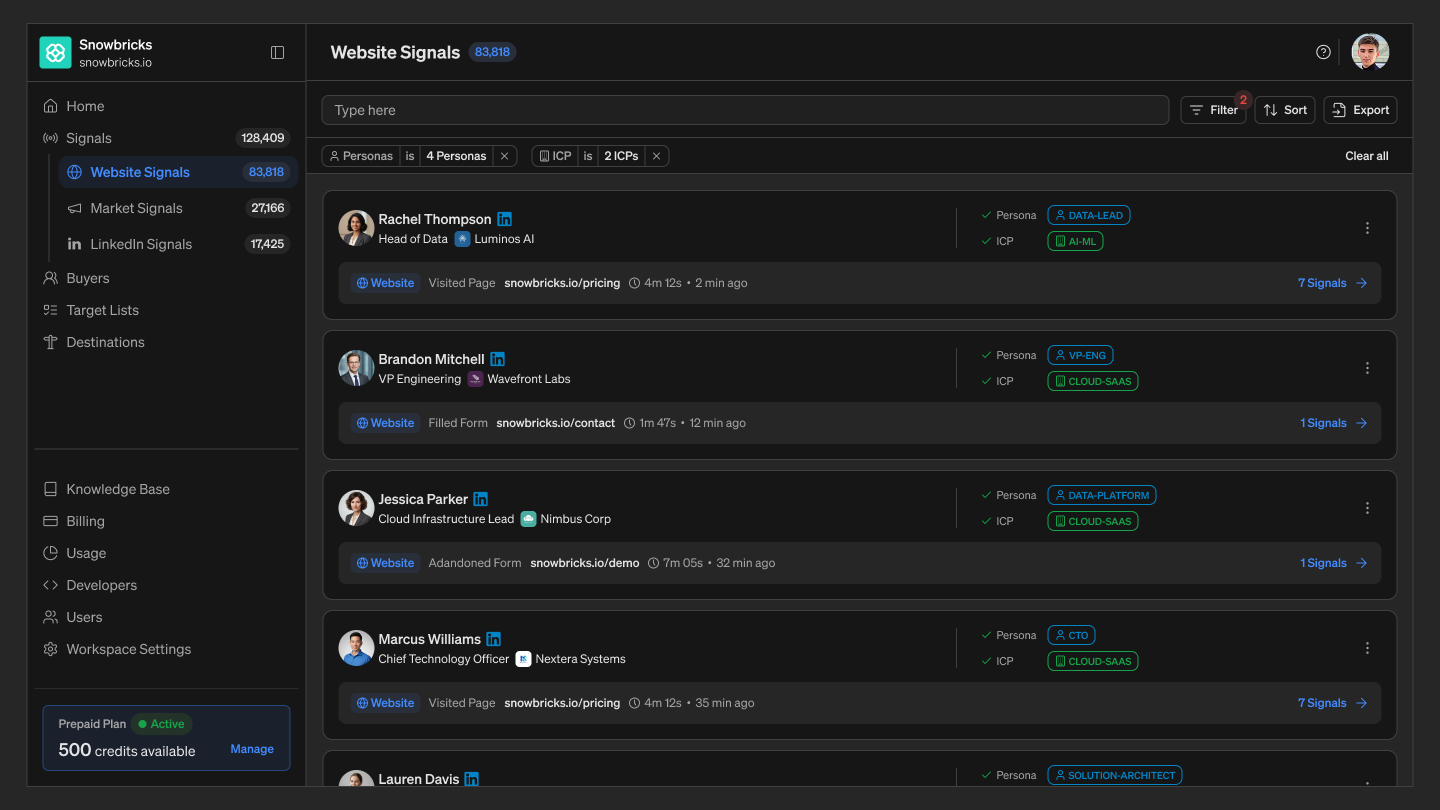Click the Snowbricks logo icon
The height and width of the screenshot is (810, 1440).
56,52
